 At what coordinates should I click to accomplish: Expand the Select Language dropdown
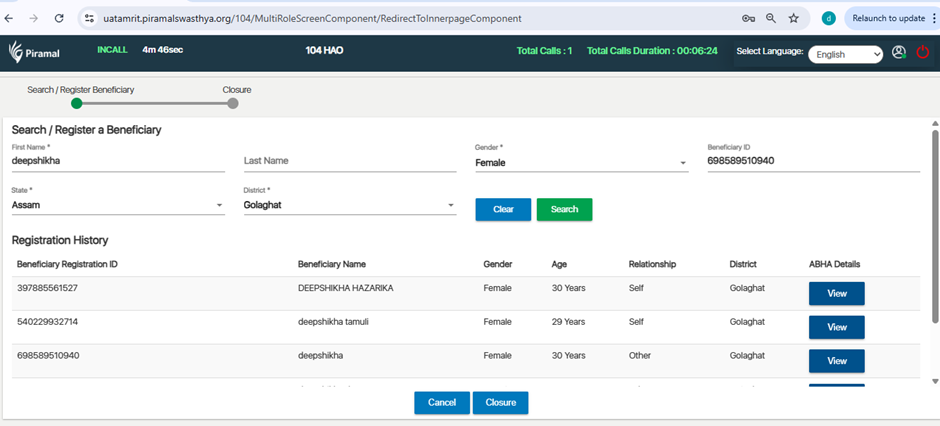click(845, 54)
